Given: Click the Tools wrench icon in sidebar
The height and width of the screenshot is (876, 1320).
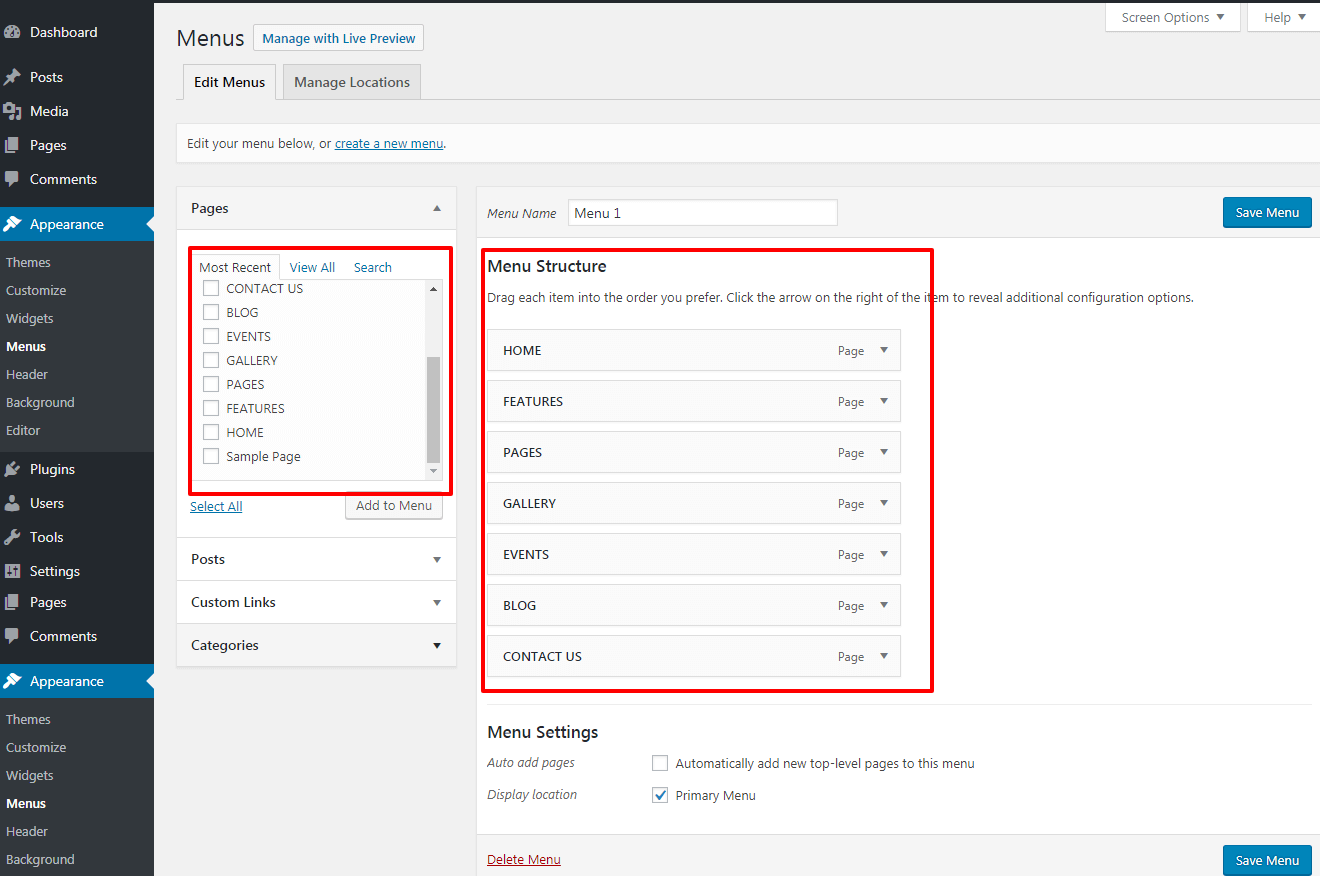Looking at the screenshot, I should [x=12, y=537].
